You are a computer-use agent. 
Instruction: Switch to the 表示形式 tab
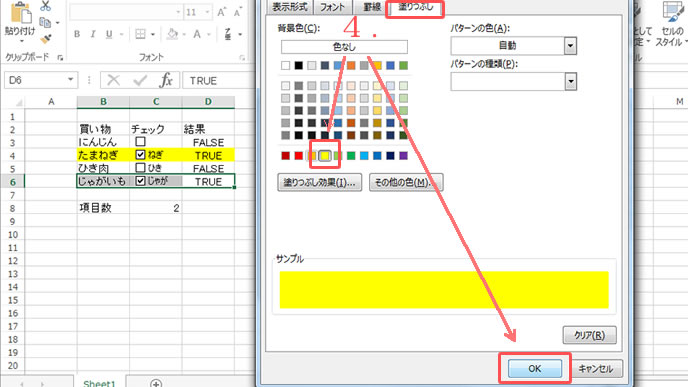tap(290, 7)
